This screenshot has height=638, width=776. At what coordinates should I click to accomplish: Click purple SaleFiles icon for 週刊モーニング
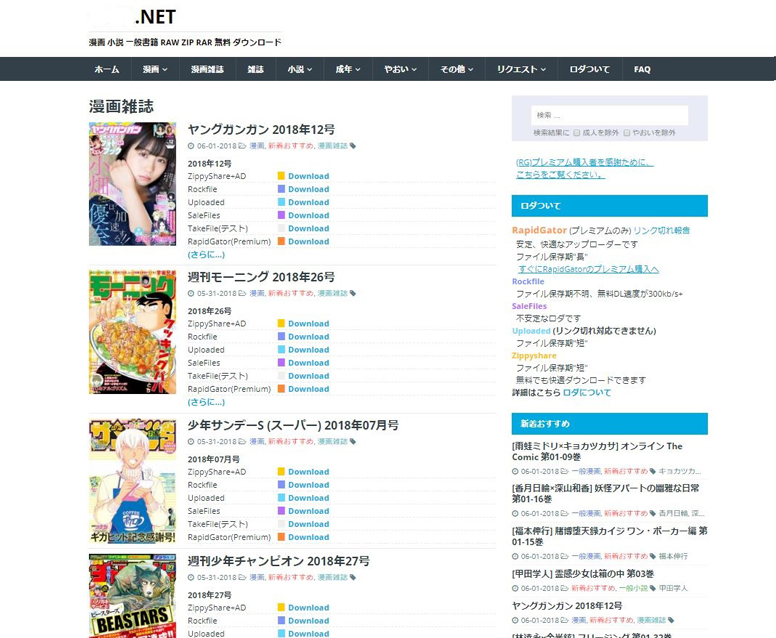coord(281,363)
